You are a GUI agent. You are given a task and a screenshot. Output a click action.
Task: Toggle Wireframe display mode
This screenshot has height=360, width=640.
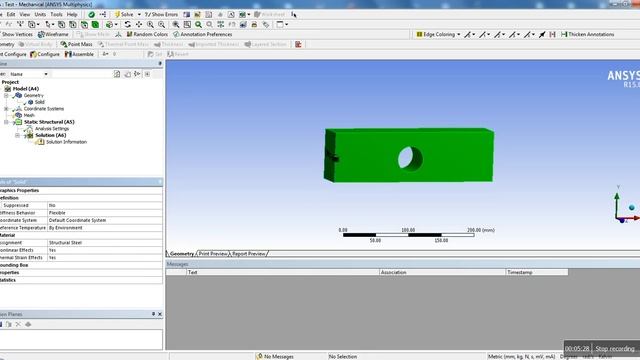point(53,34)
